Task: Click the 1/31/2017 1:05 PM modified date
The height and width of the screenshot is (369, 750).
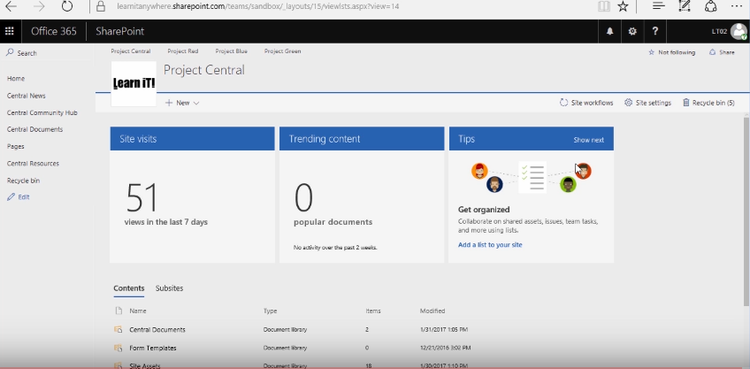Action: [x=444, y=330]
